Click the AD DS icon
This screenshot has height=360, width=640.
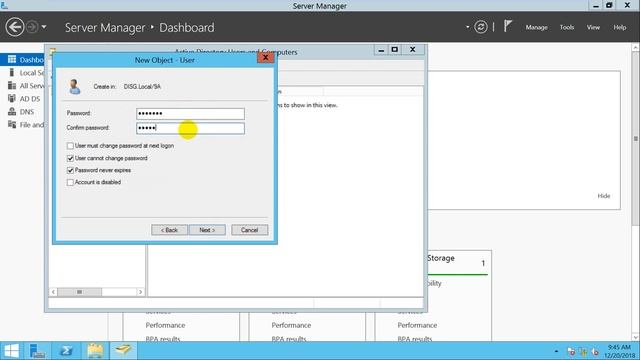pyautogui.click(x=12, y=99)
